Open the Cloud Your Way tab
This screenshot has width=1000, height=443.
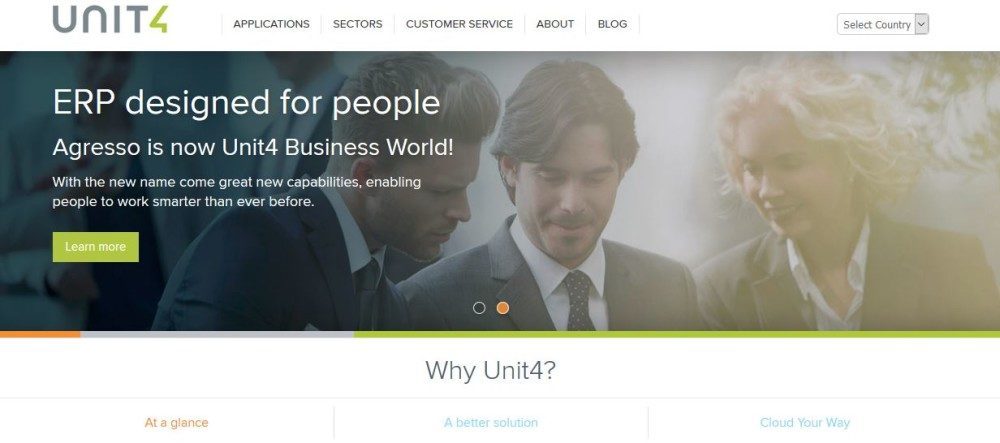pyautogui.click(x=805, y=423)
